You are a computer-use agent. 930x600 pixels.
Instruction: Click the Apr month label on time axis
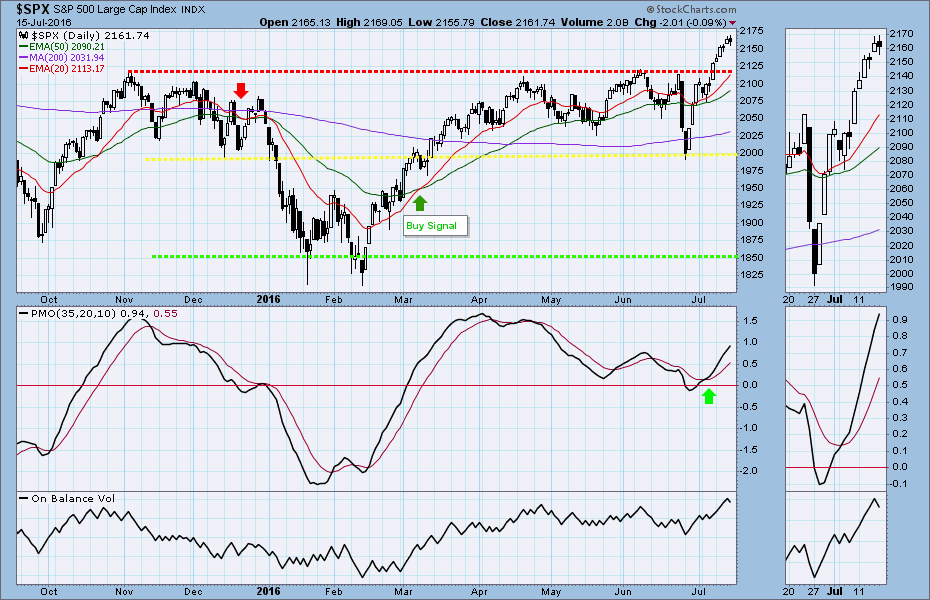479,298
